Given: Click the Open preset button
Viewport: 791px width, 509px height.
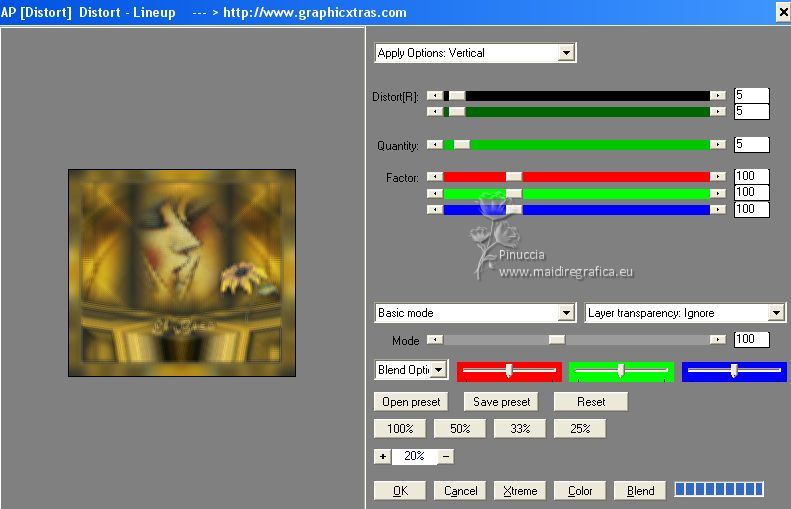Looking at the screenshot, I should click(x=411, y=402).
